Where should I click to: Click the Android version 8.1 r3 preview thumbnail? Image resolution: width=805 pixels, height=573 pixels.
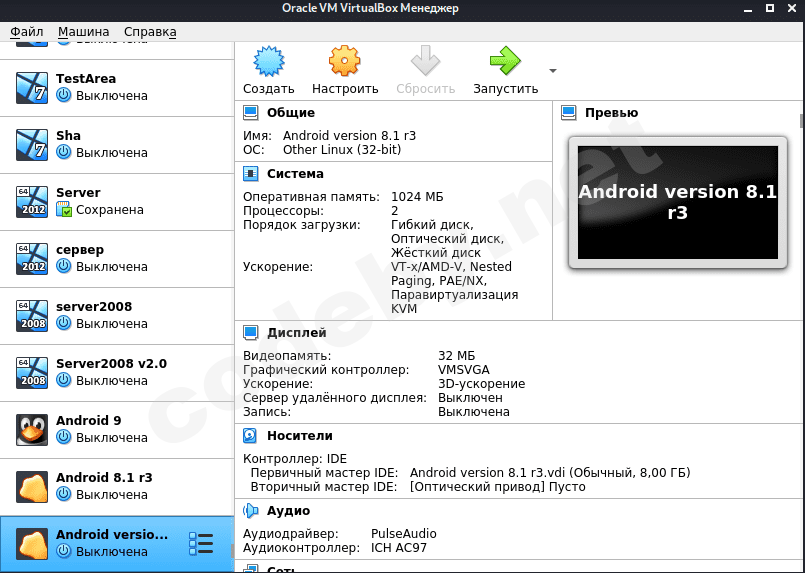coord(678,202)
